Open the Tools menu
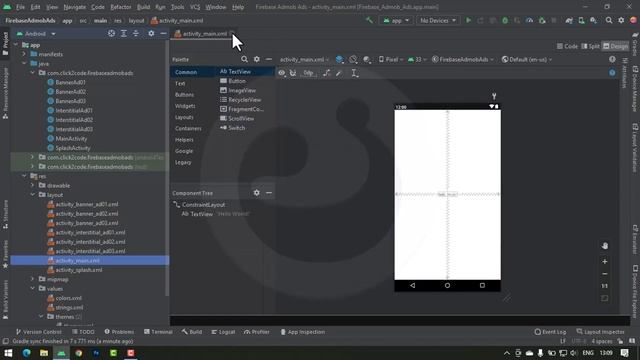Viewport: 640px width, 360px height. pyautogui.click(x=177, y=7)
